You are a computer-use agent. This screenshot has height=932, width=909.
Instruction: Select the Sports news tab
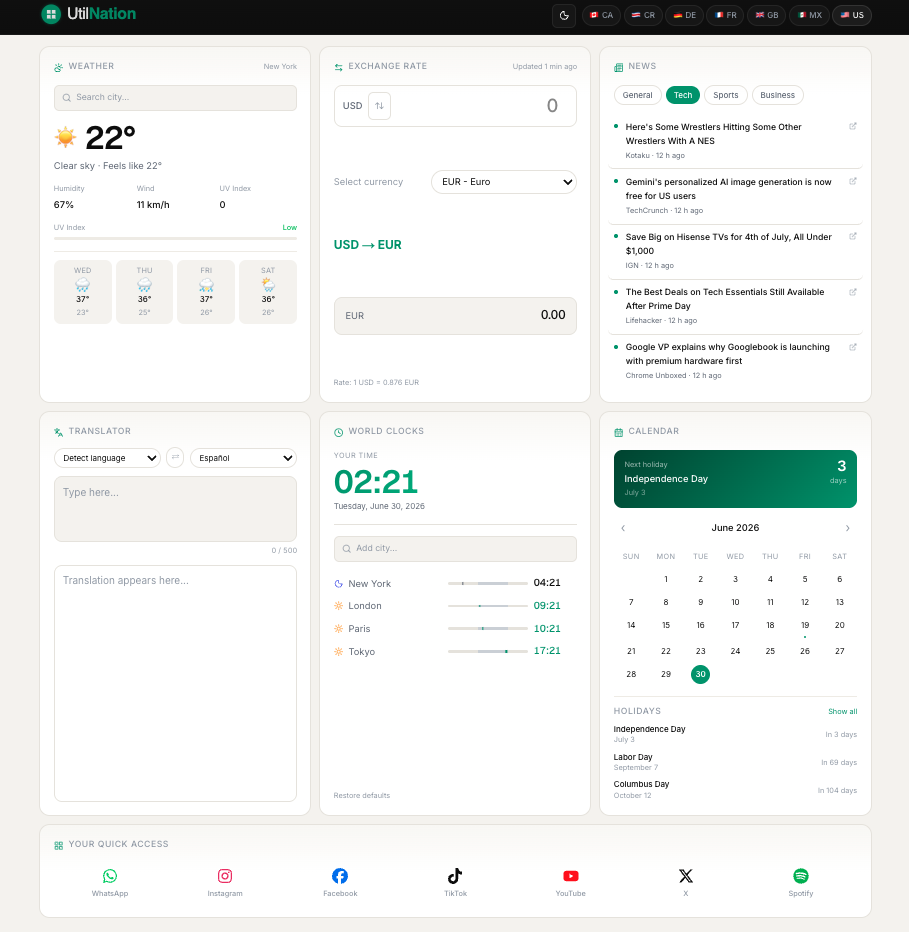(x=725, y=95)
